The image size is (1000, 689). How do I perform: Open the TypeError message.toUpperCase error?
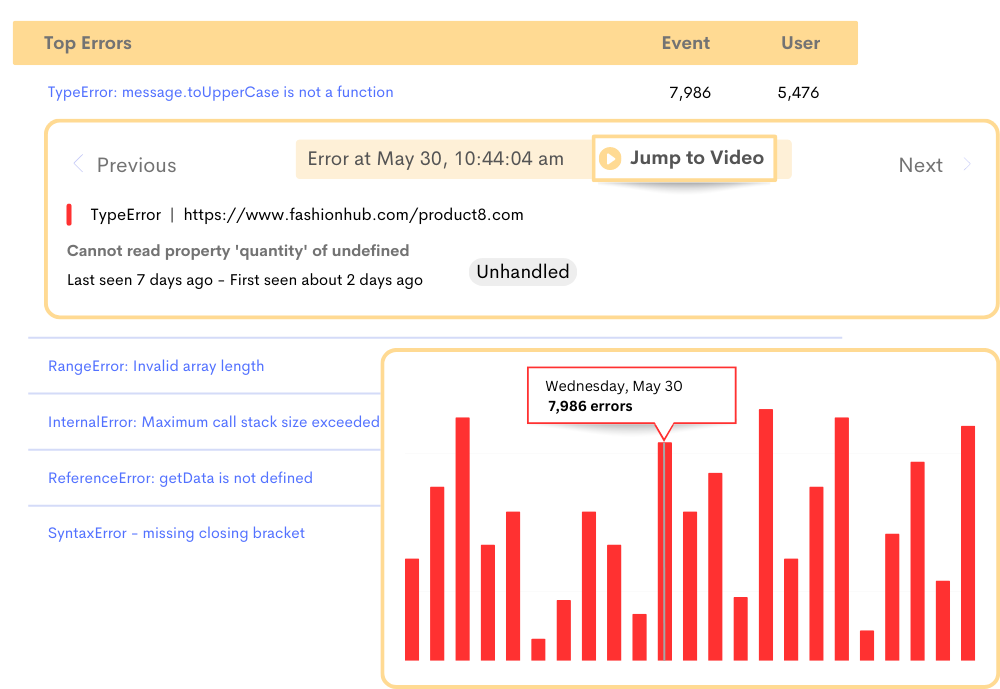click(x=221, y=91)
